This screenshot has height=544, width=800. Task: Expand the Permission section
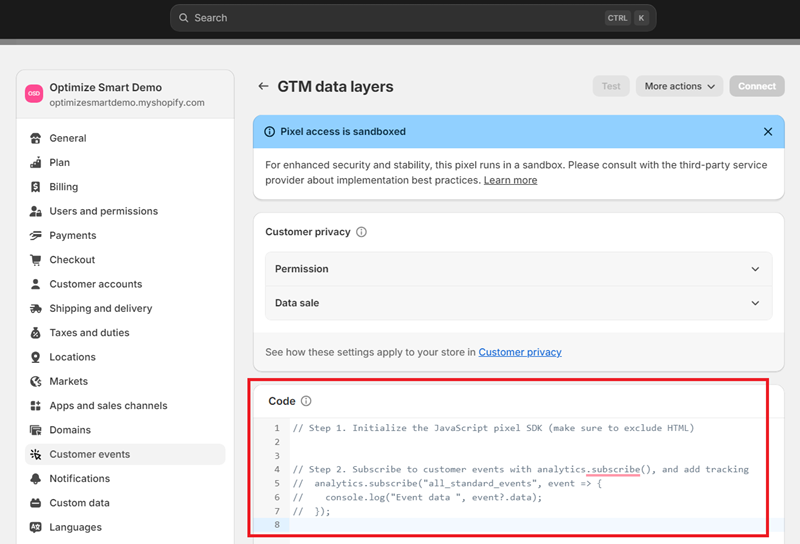pos(519,269)
